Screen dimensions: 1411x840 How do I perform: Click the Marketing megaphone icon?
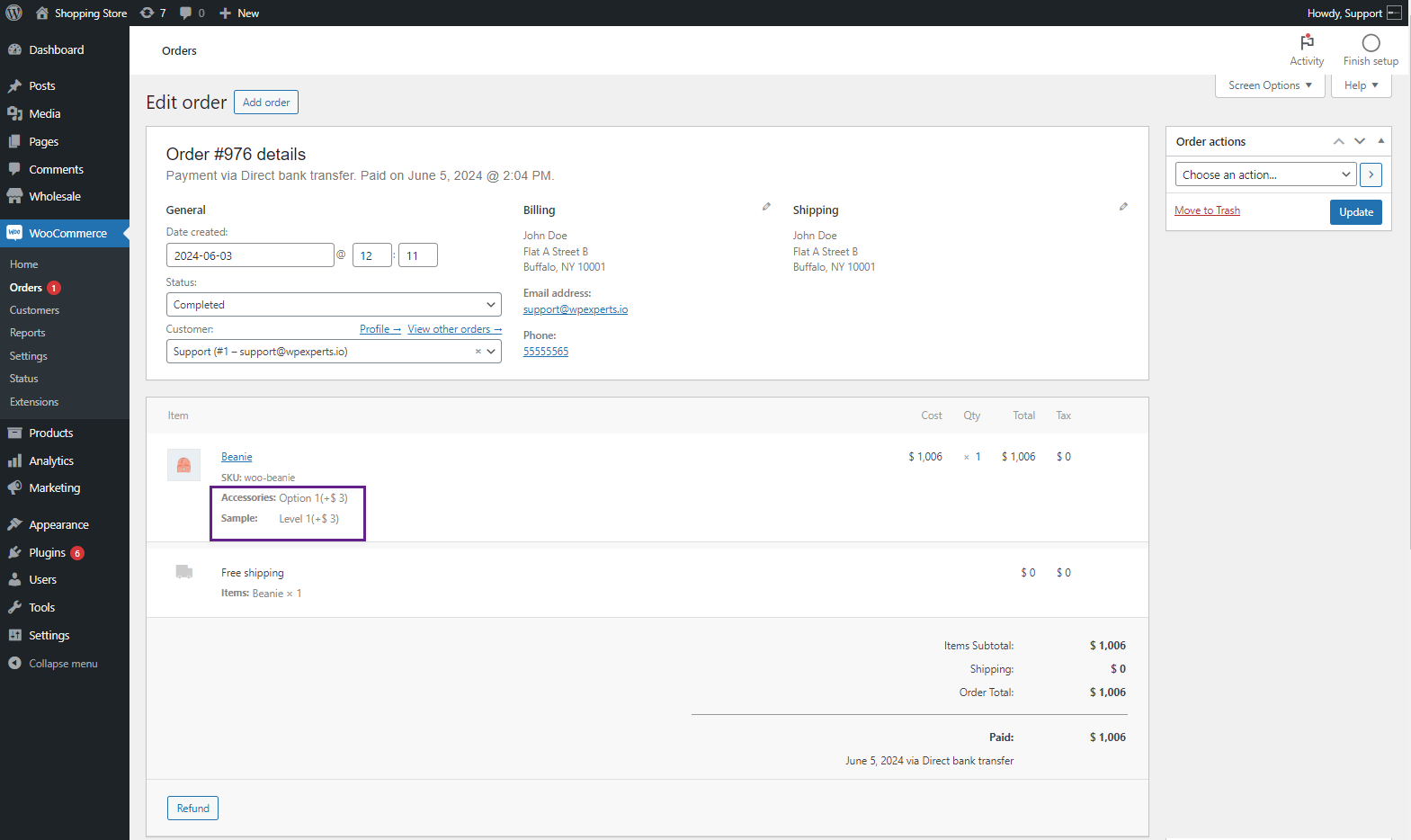pyautogui.click(x=14, y=487)
